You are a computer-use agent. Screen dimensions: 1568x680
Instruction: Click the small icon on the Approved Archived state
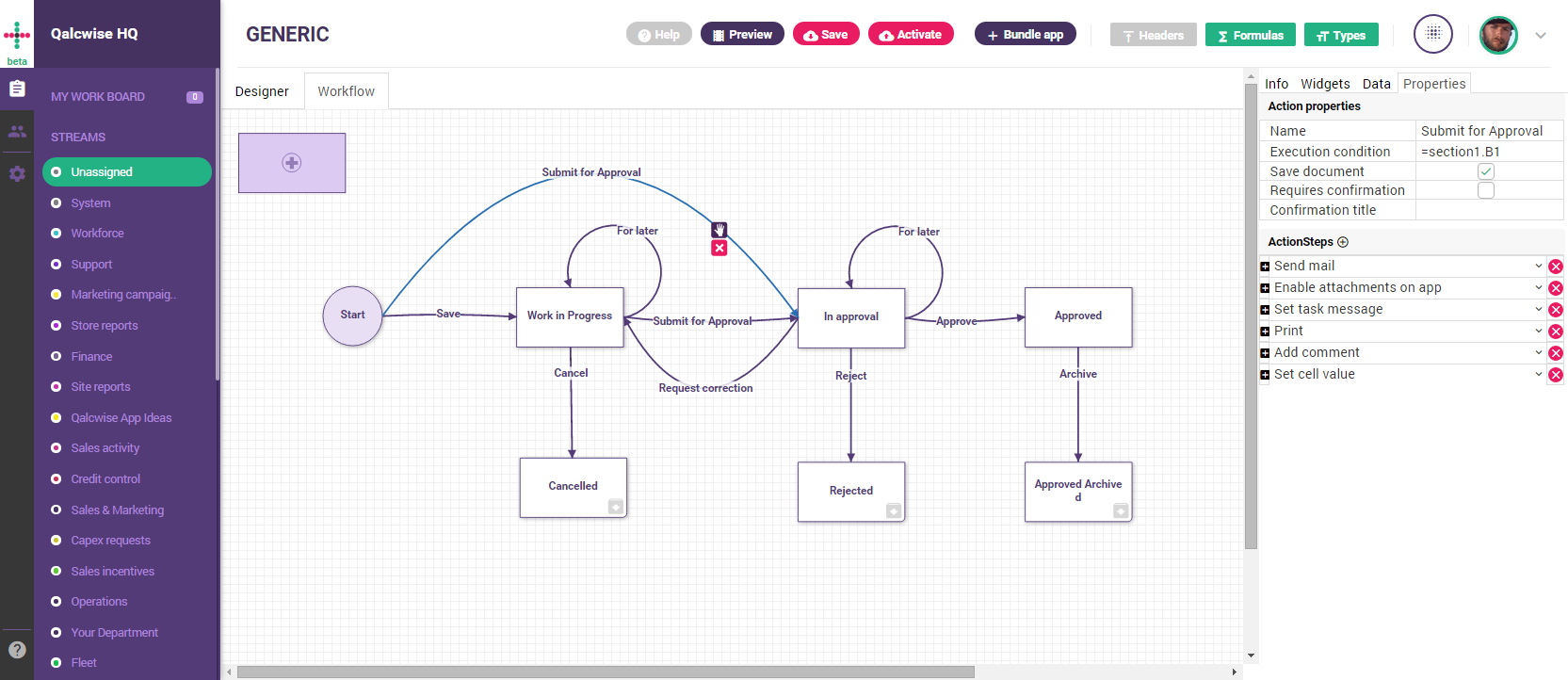click(1121, 510)
